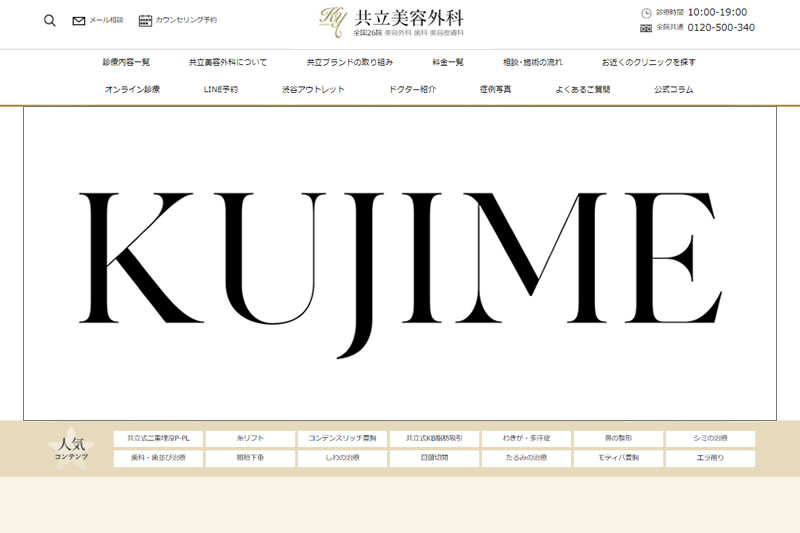Select the しわの治療 button

(342, 458)
